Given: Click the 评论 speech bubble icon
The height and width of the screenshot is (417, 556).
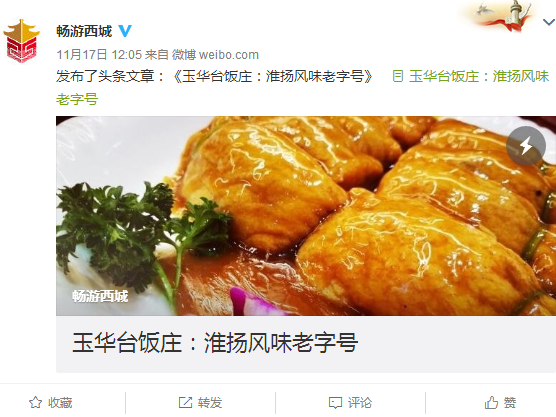Looking at the screenshot, I should [335, 403].
